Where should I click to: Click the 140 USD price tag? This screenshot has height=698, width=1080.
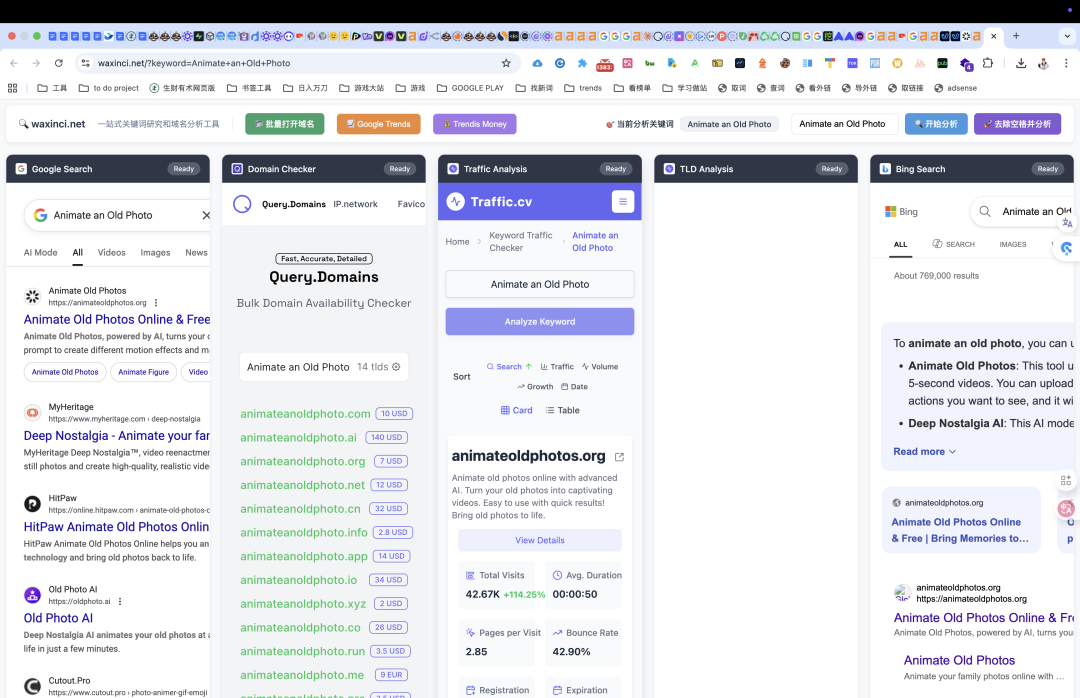click(x=386, y=438)
